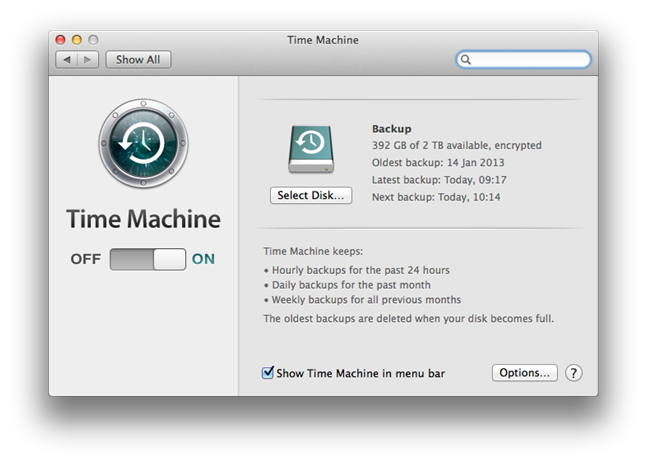The image size is (647, 463).
Task: Click the 'oldest backups are deleted' note
Action: coord(409,319)
